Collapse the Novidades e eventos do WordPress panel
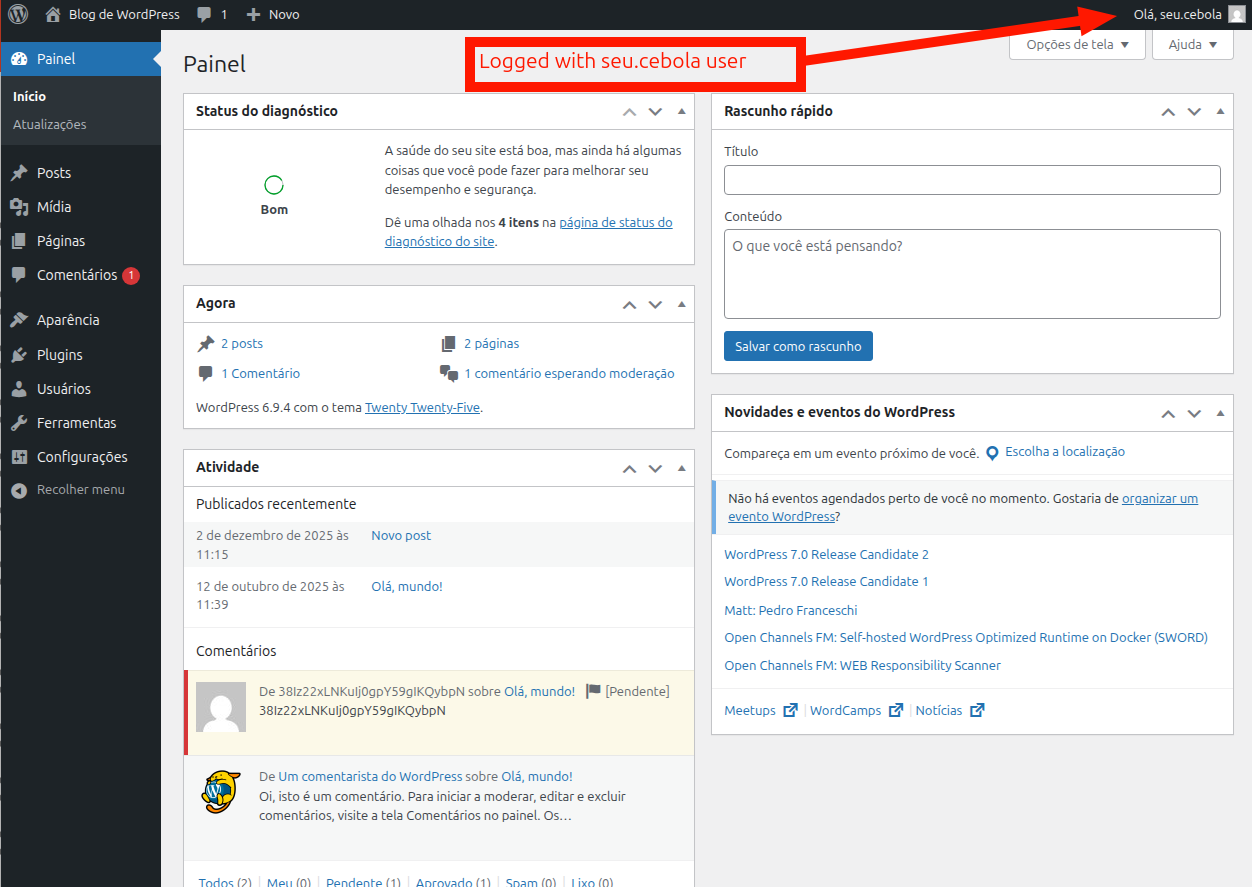Image resolution: width=1252 pixels, height=887 pixels. point(1220,412)
